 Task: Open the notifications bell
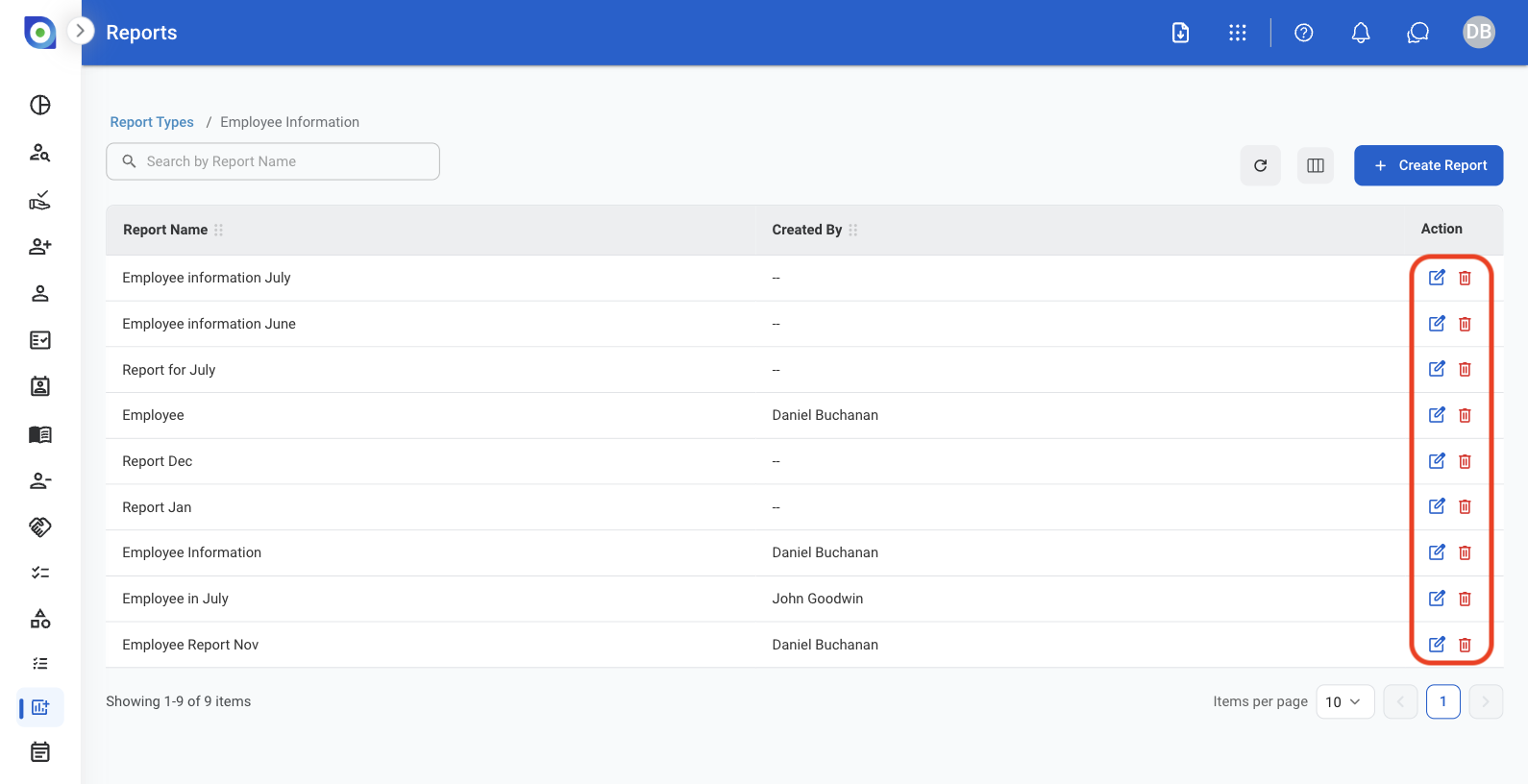tap(1361, 33)
